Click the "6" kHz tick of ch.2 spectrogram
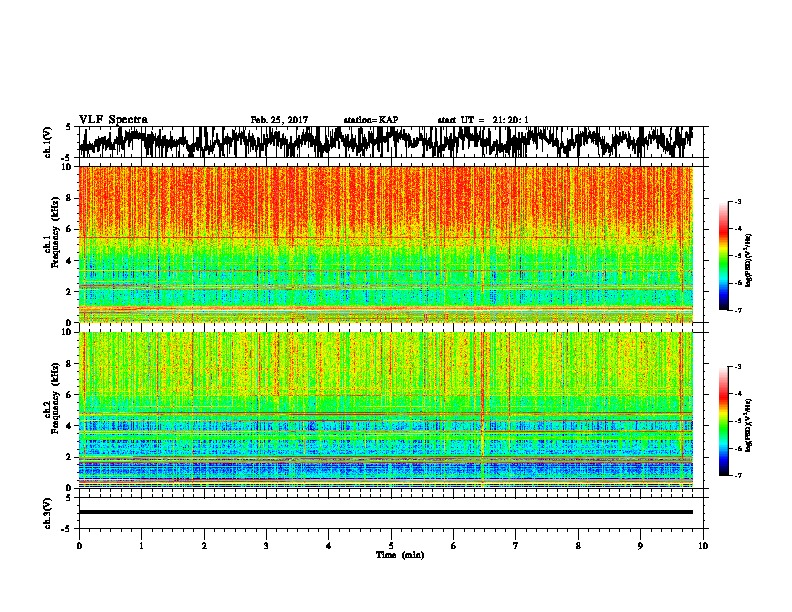 pos(70,395)
